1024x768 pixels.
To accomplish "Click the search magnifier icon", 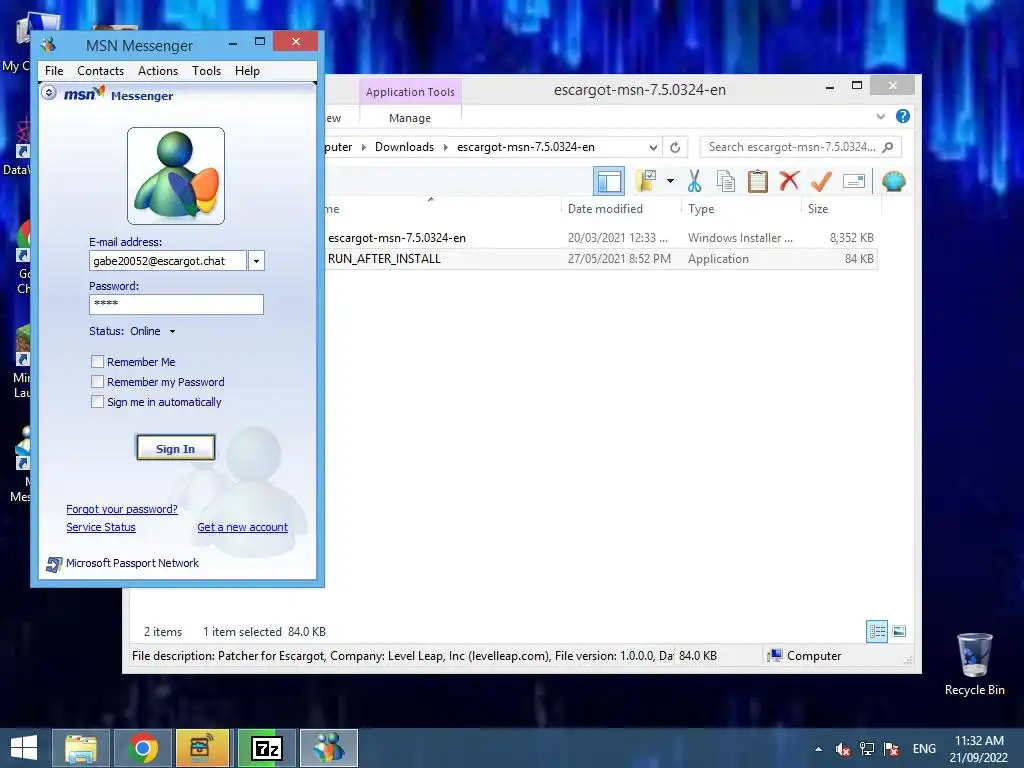I will click(888, 147).
